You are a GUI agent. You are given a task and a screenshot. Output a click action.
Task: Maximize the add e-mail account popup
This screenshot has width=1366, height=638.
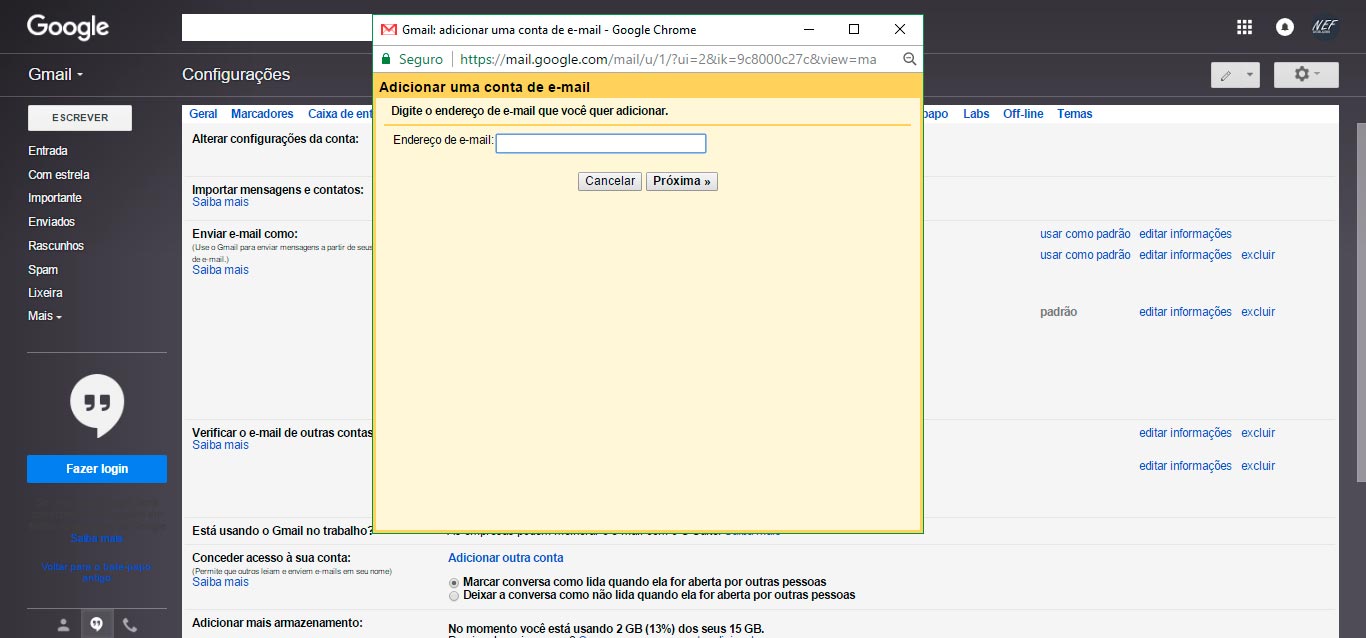pos(854,29)
